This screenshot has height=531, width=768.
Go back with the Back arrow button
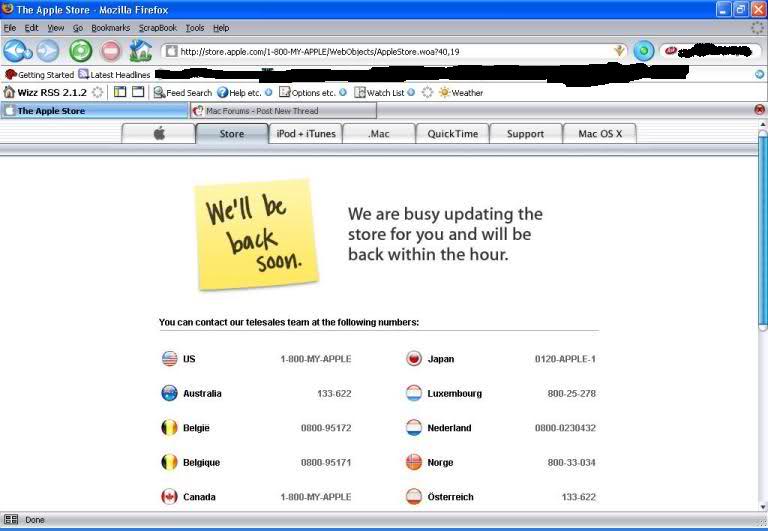18,51
